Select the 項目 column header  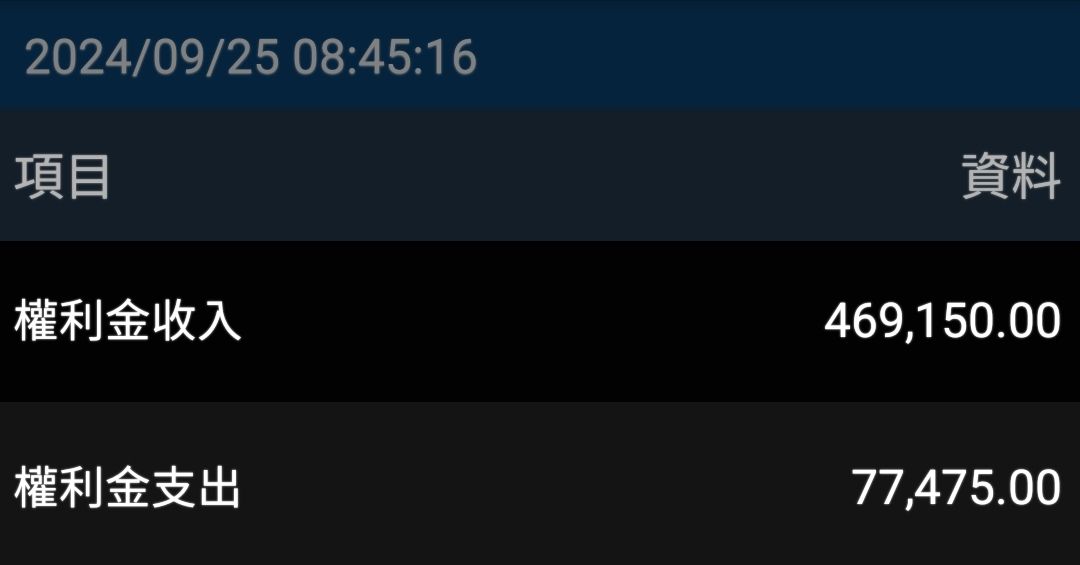62,177
